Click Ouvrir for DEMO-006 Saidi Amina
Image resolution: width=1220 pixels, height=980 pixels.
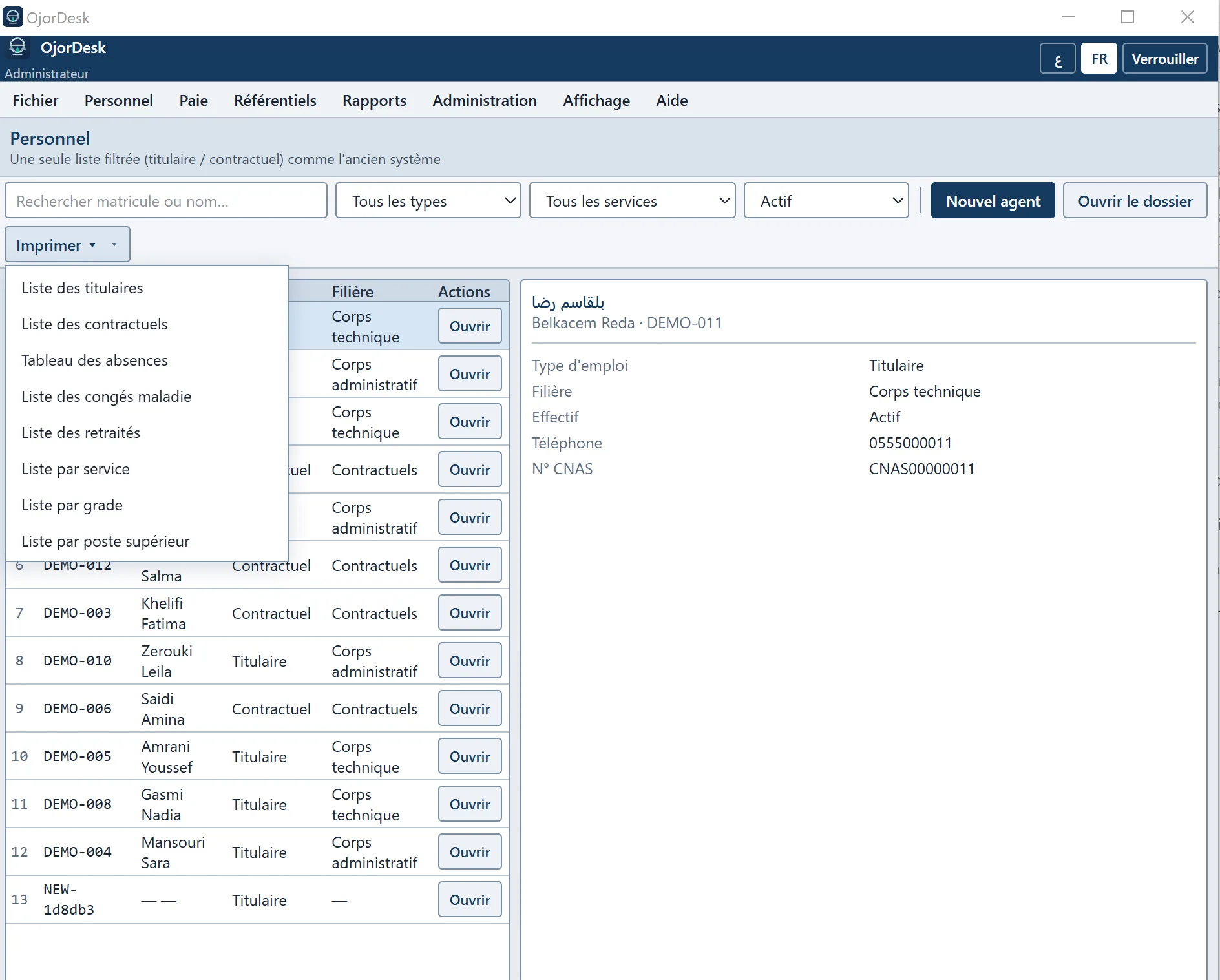tap(470, 709)
